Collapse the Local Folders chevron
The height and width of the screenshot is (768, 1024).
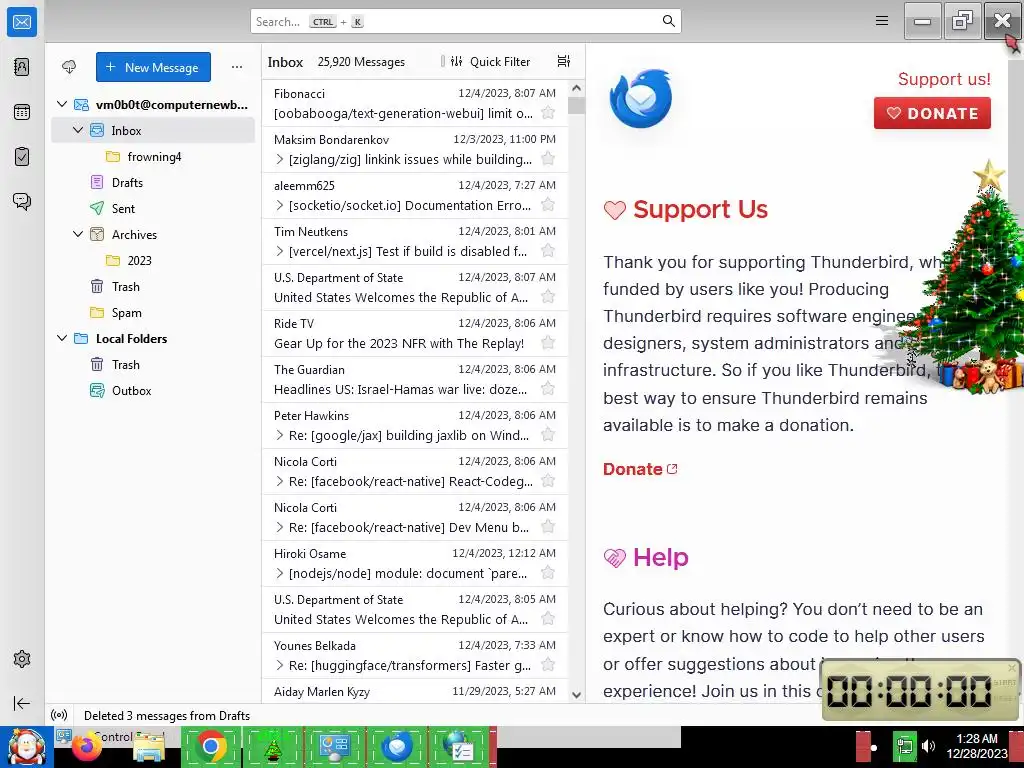tap(62, 338)
